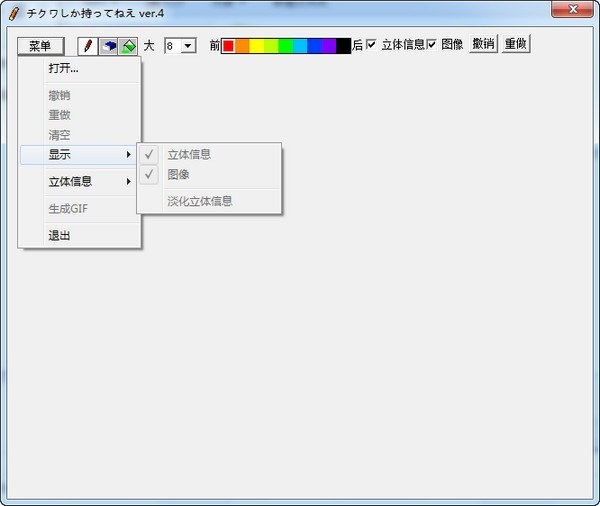Screen dimensions: 600x506
Task: Choose 撤销 in the dropdown menu
Action: click(80, 95)
